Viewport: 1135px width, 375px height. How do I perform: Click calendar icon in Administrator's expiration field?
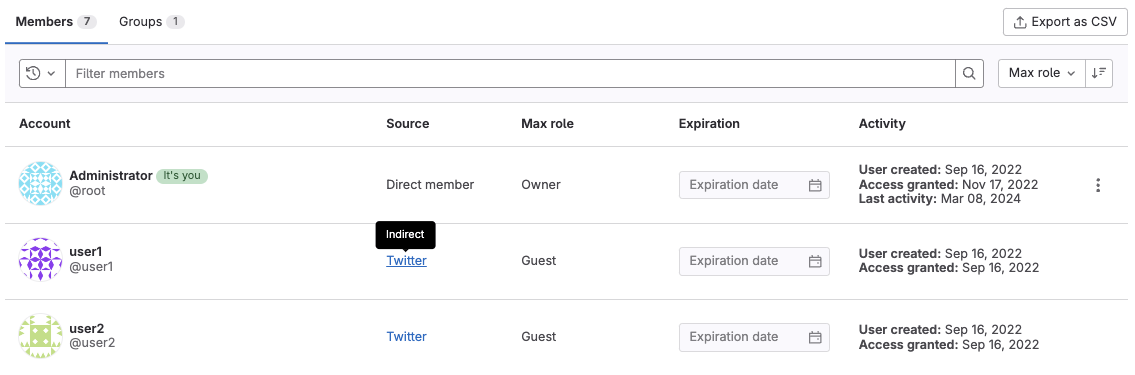(x=815, y=185)
